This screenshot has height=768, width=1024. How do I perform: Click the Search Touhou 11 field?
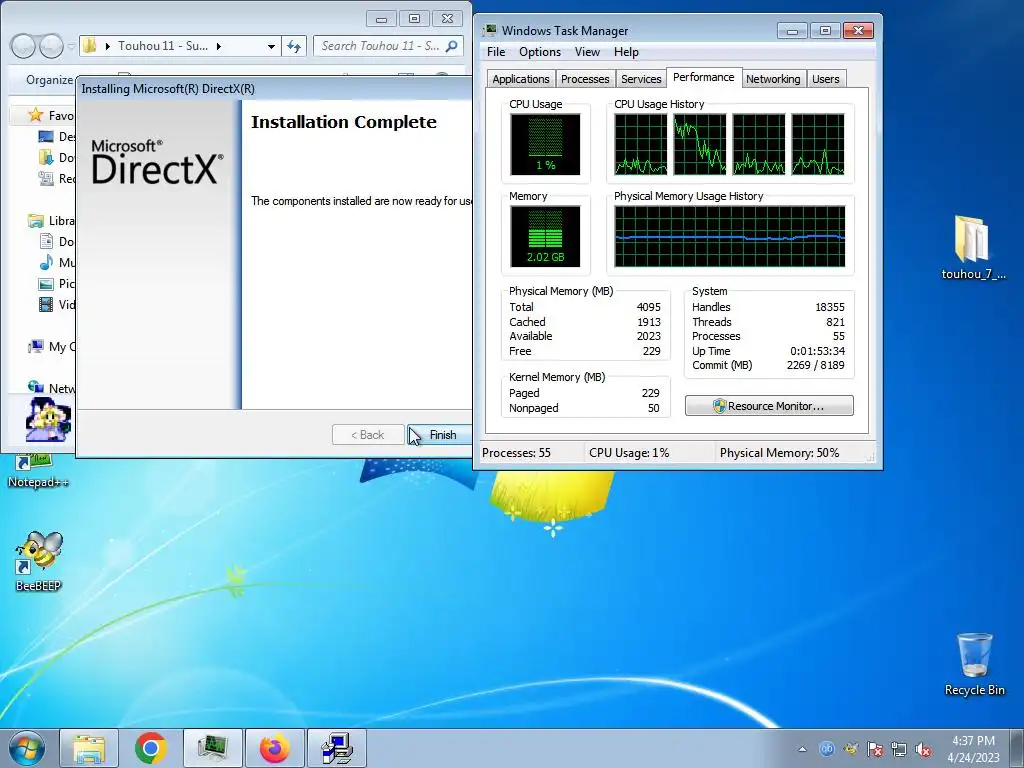pos(388,46)
